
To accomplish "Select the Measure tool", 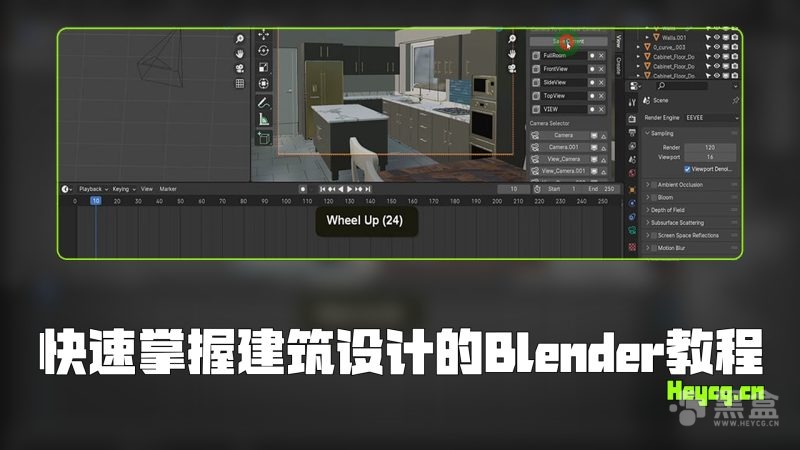I will tap(263, 119).
